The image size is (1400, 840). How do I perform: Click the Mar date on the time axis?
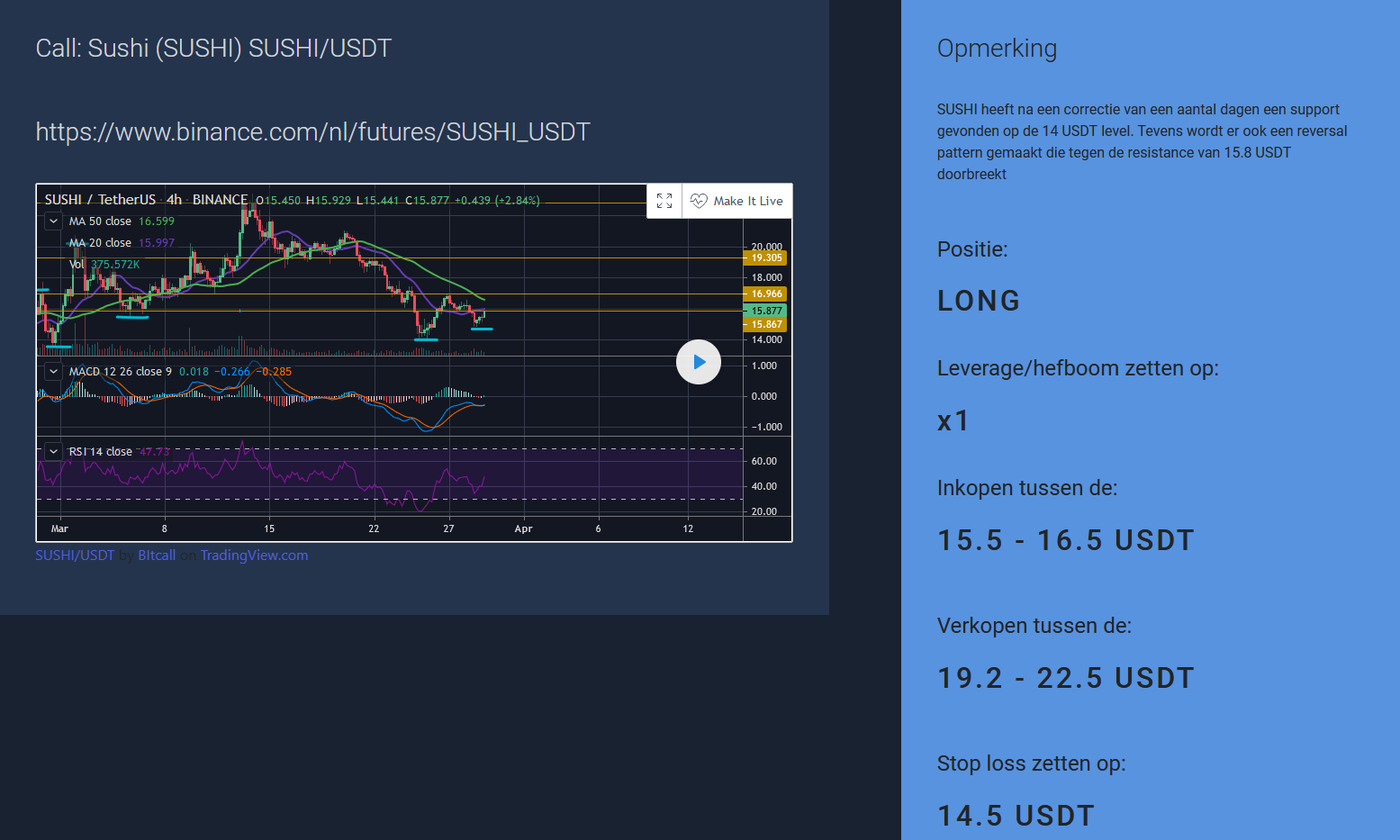point(59,528)
